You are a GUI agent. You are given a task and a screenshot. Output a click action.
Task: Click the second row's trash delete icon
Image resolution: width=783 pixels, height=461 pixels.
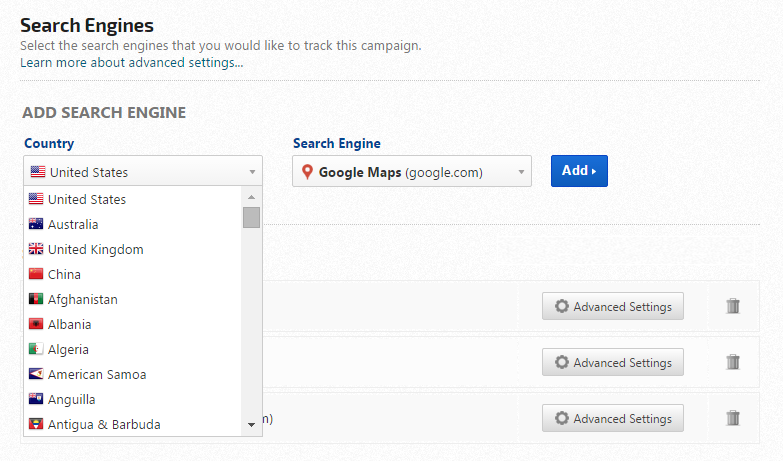(733, 362)
